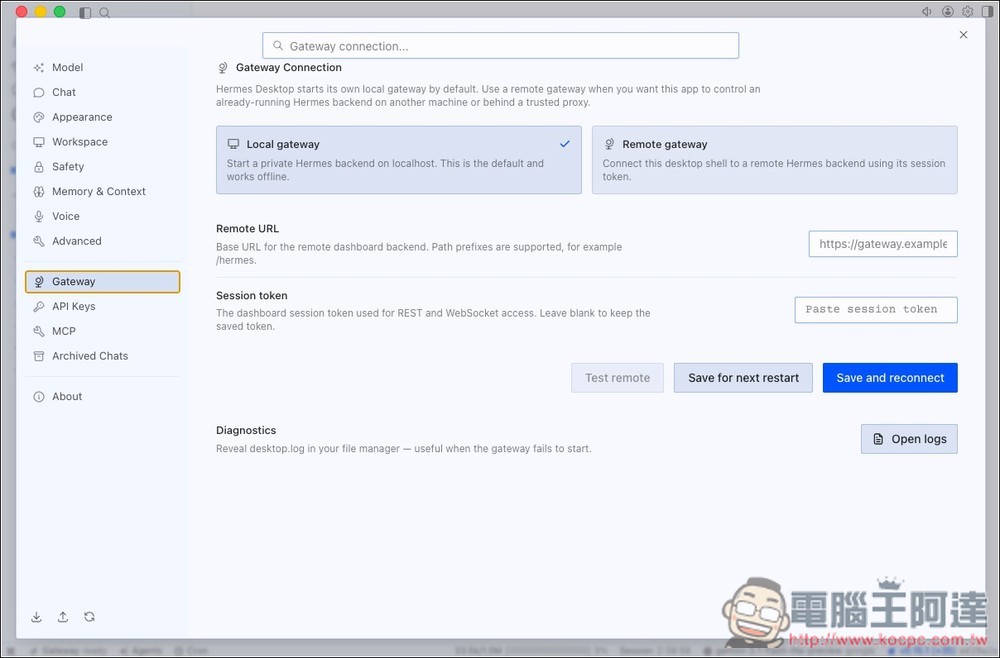The image size is (1000, 658).
Task: Click the upload icon in the sidebar footer
Action: (62, 617)
